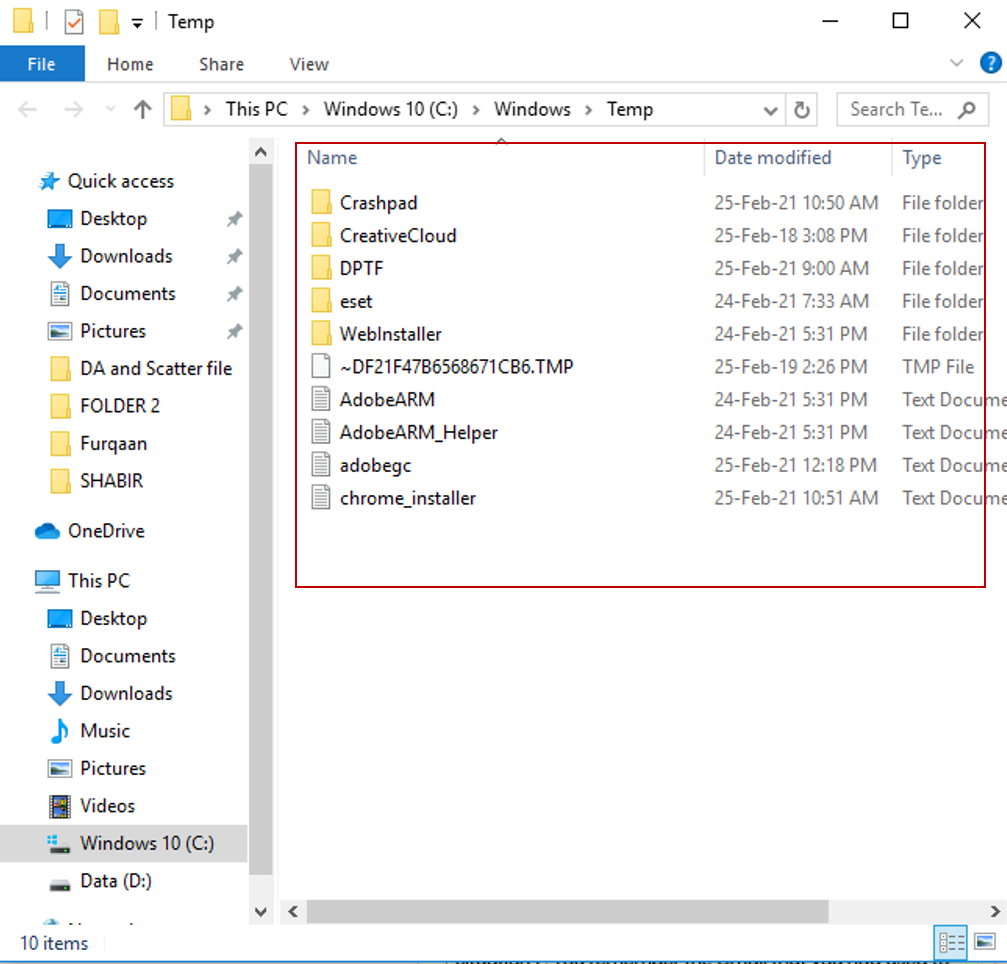Navigate to Windows via the breadcrumb

(532, 109)
